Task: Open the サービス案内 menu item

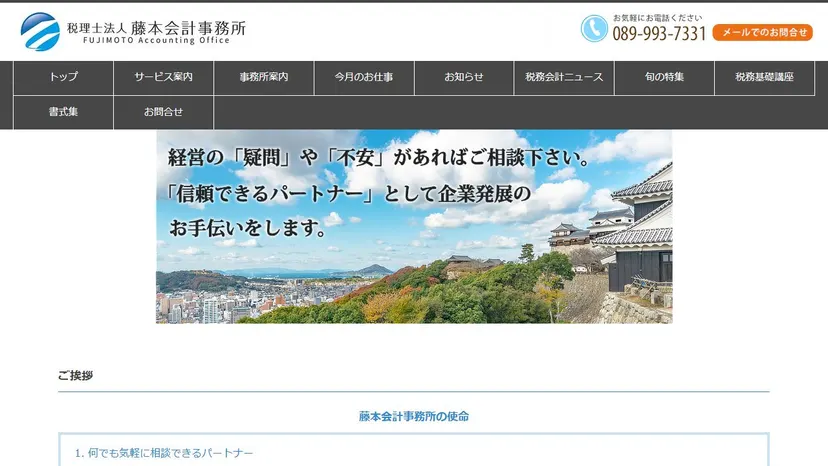Action: point(163,77)
